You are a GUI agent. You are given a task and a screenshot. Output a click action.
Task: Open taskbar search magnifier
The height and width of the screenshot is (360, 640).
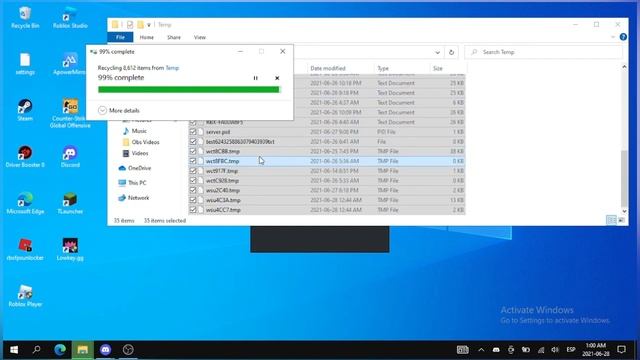point(36,350)
